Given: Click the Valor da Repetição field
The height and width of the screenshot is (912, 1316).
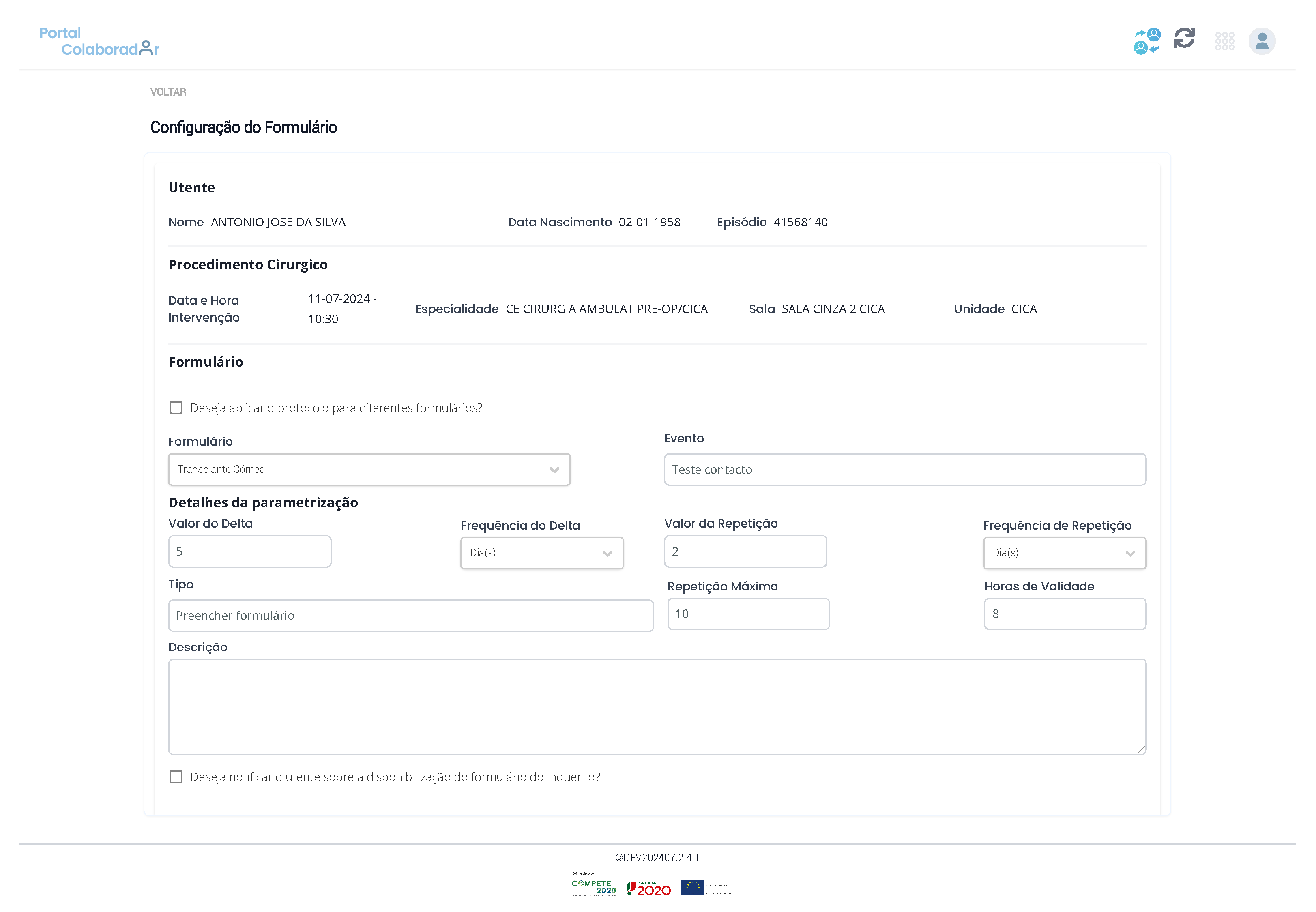Looking at the screenshot, I should tap(745, 552).
